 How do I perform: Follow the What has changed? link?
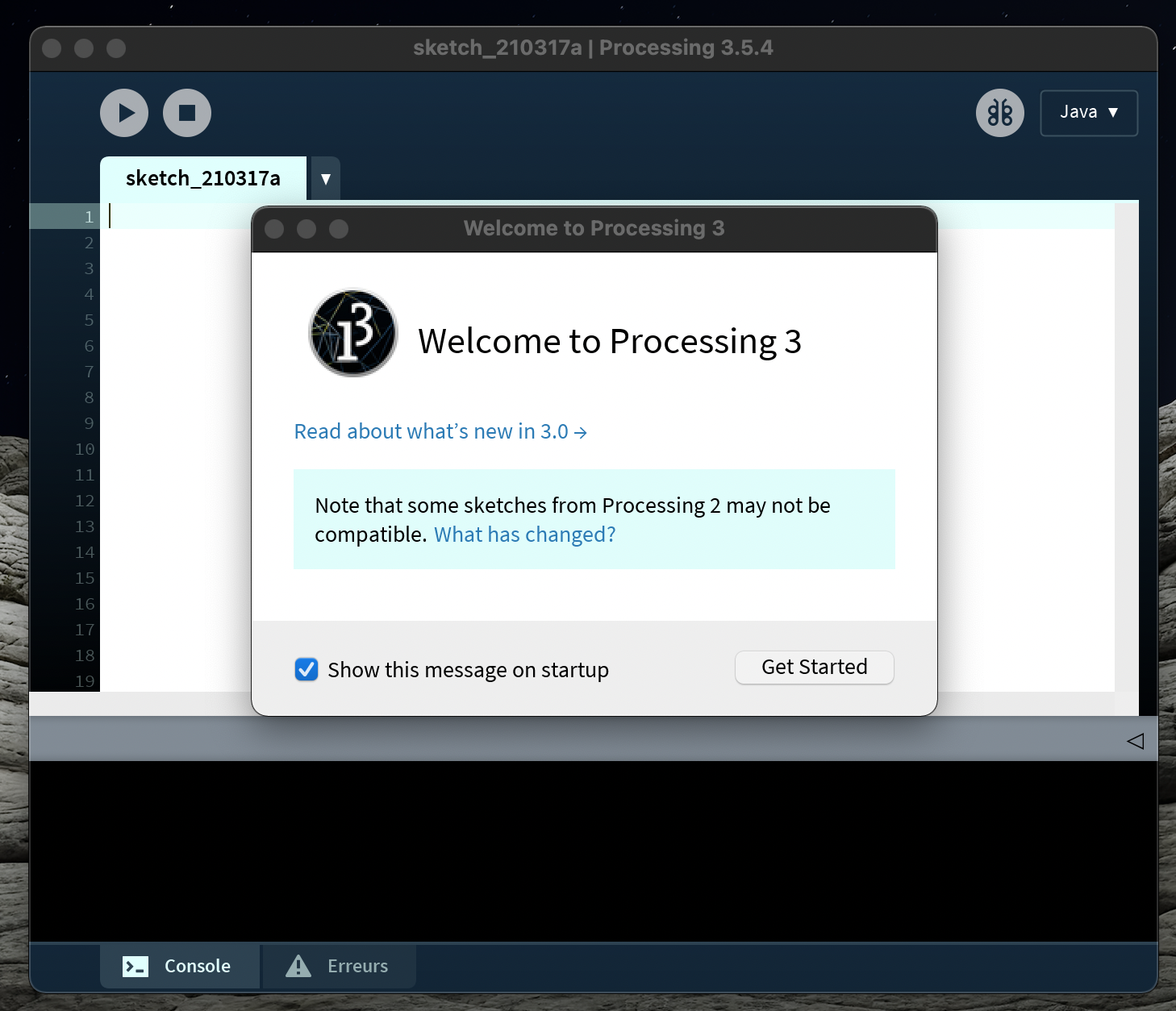click(524, 535)
